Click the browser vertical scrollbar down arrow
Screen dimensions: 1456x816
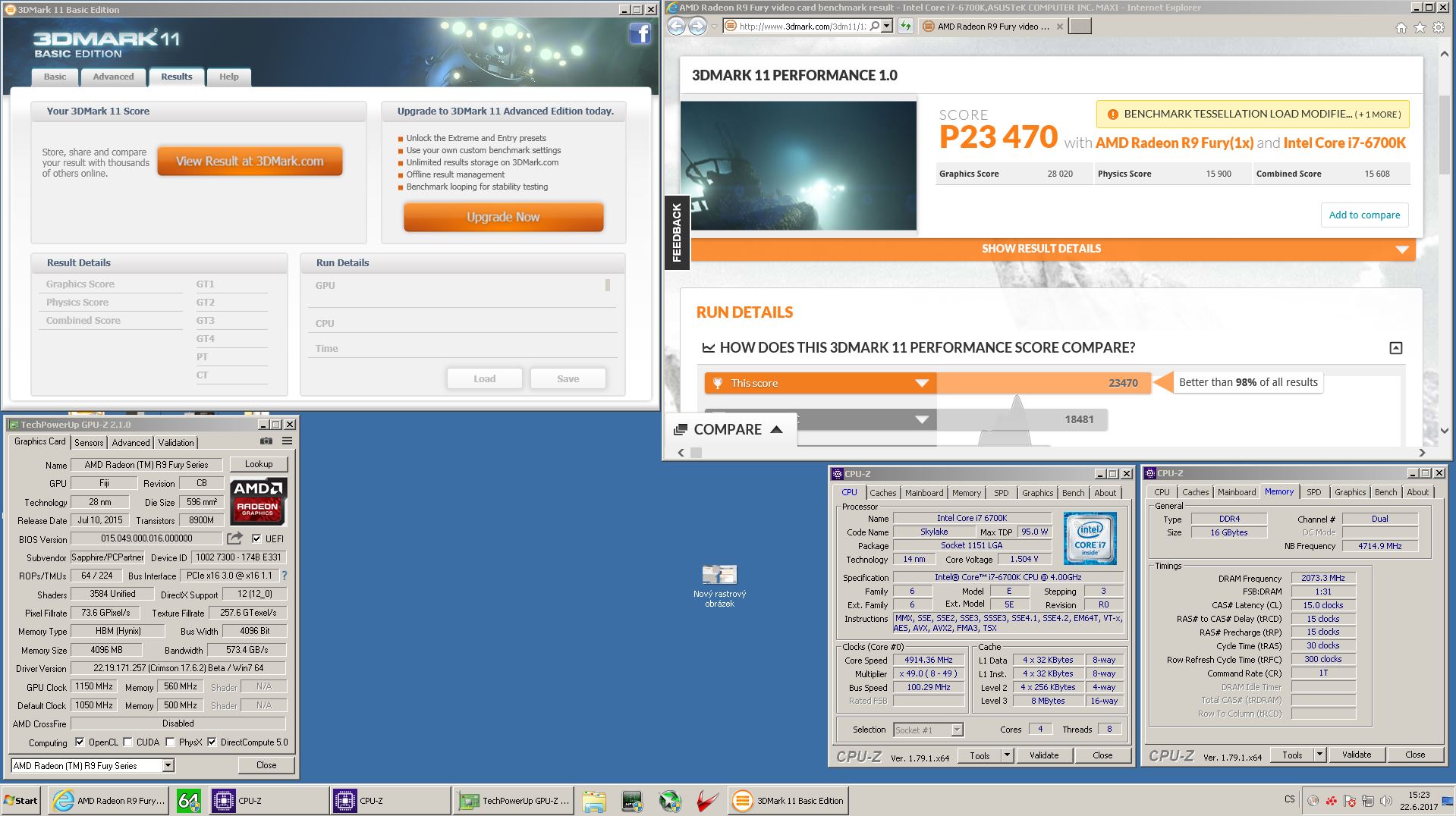click(x=1445, y=430)
